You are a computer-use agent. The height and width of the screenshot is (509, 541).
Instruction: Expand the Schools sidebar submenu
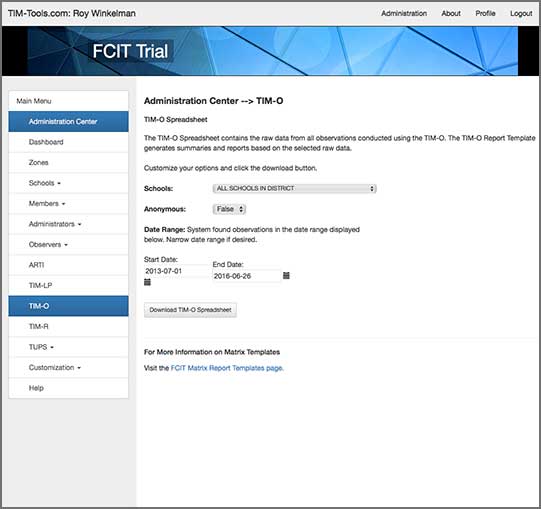pyautogui.click(x=68, y=183)
